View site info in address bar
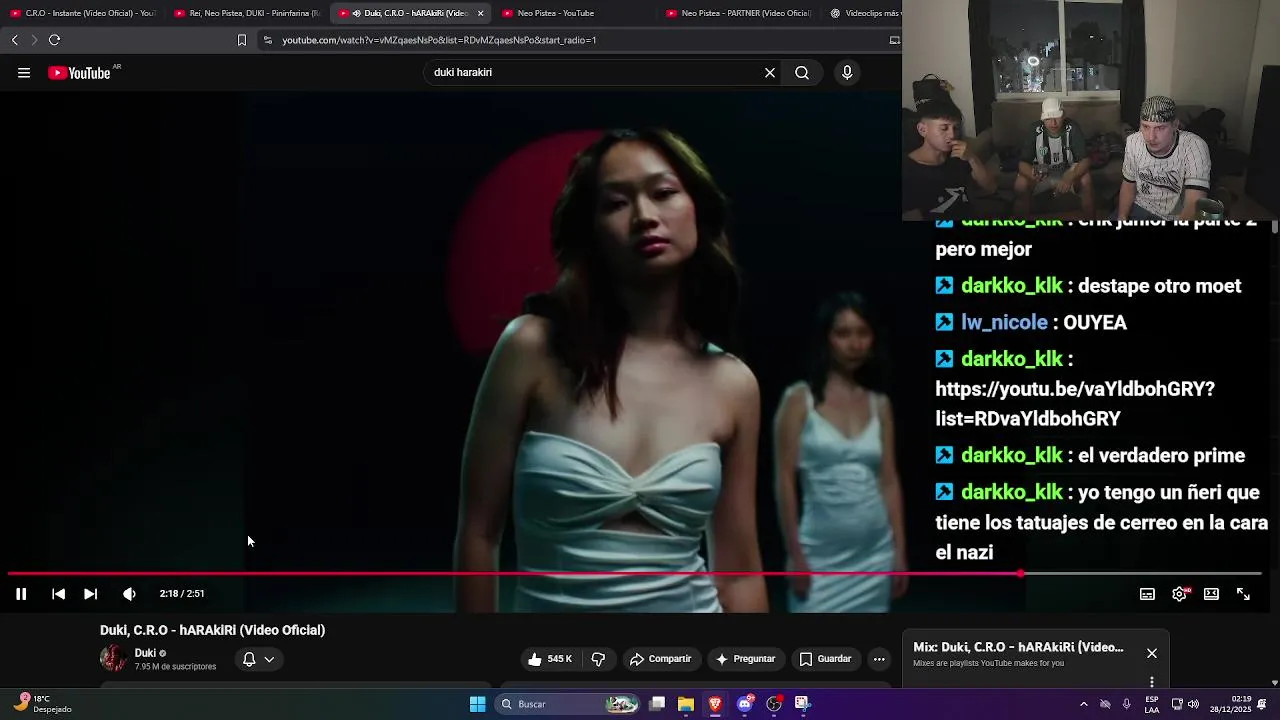 click(x=267, y=40)
